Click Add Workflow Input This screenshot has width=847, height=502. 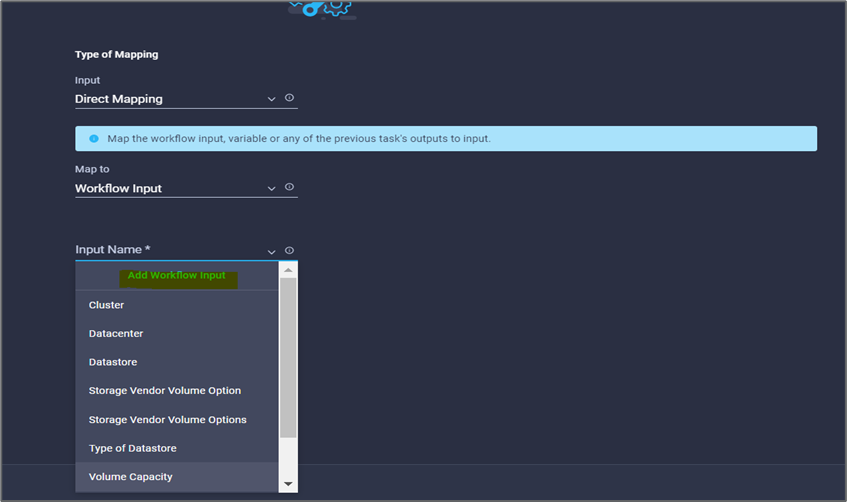[177, 276]
